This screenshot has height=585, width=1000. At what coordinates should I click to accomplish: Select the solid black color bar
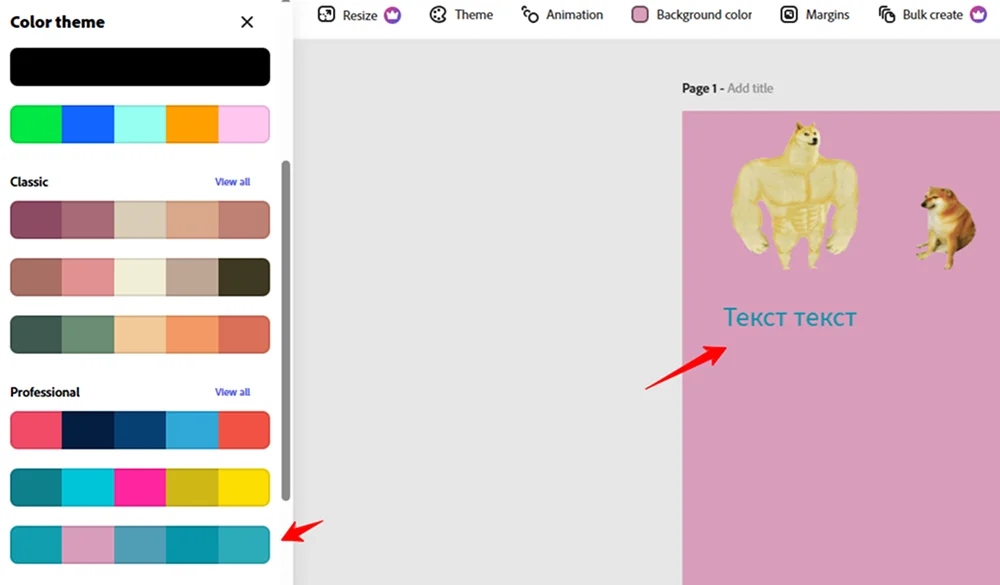pyautogui.click(x=140, y=66)
